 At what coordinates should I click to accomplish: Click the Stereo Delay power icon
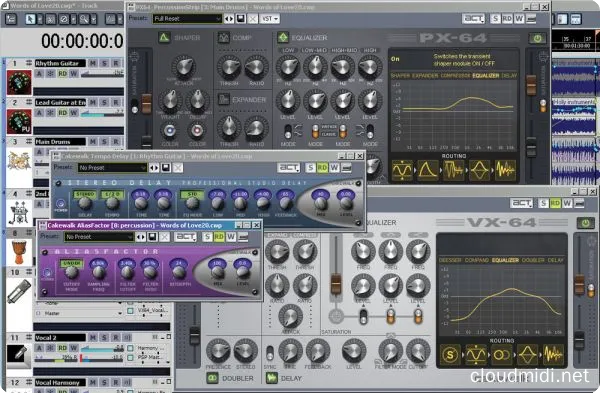[x=60, y=204]
